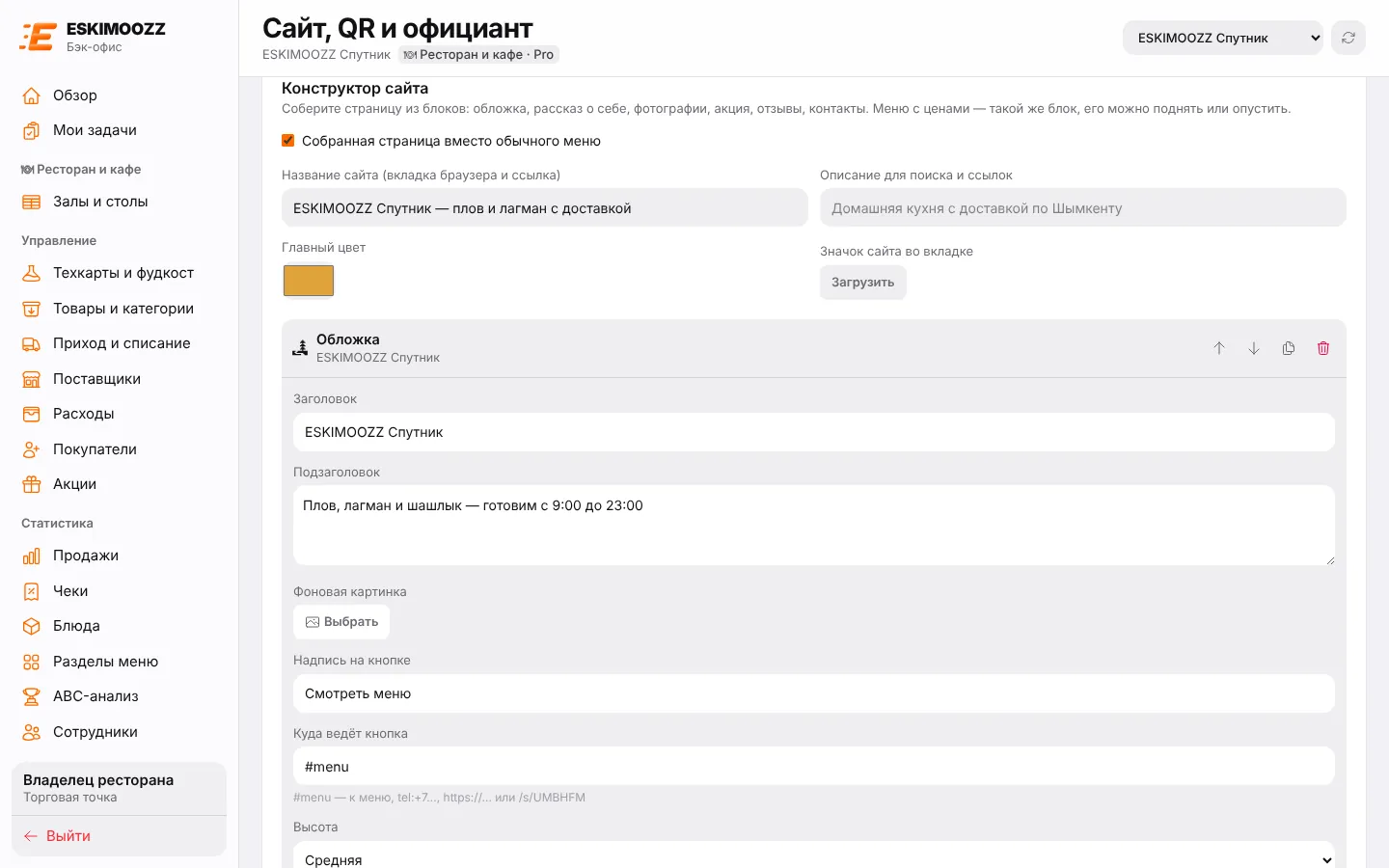Click the Разделы меню grid icon
The image size is (1389, 868).
pos(32,662)
